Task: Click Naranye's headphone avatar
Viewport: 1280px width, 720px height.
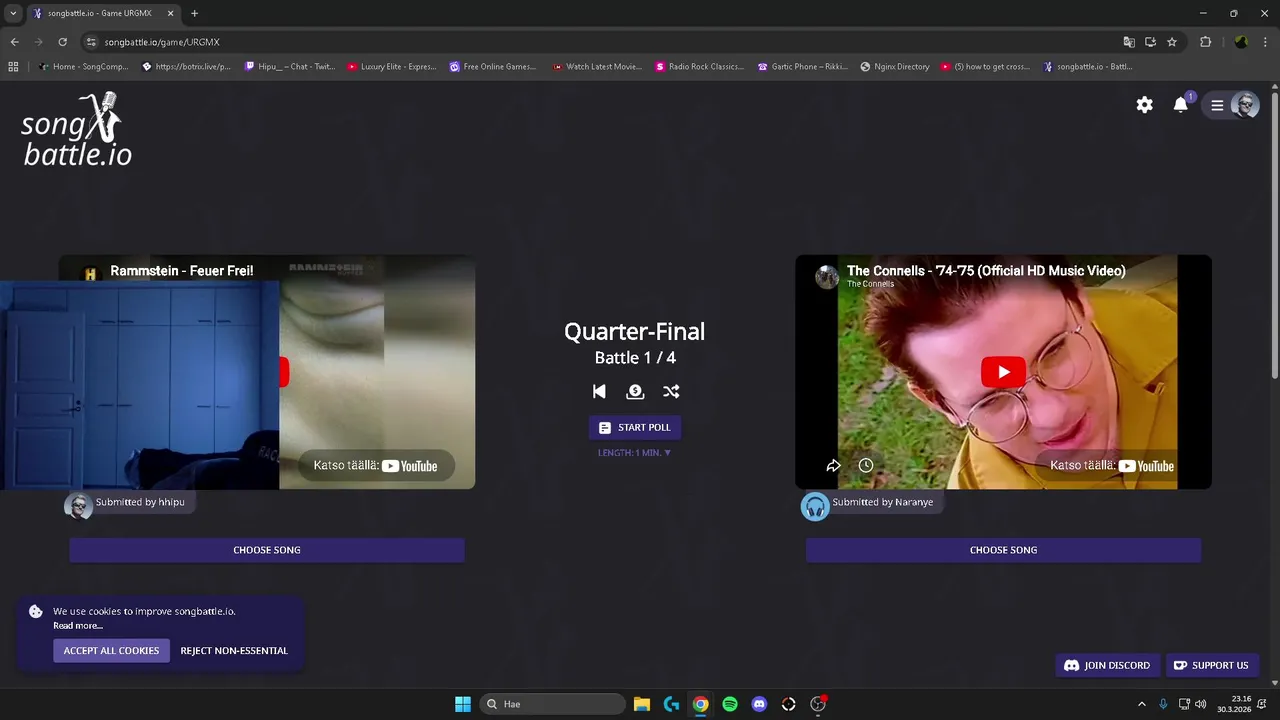Action: pyautogui.click(x=815, y=506)
